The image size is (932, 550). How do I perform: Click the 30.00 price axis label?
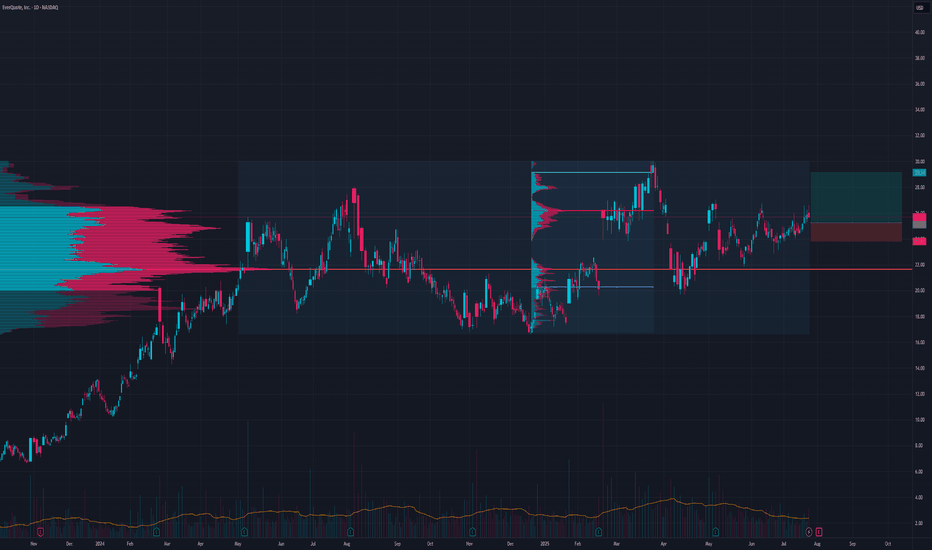coord(920,161)
